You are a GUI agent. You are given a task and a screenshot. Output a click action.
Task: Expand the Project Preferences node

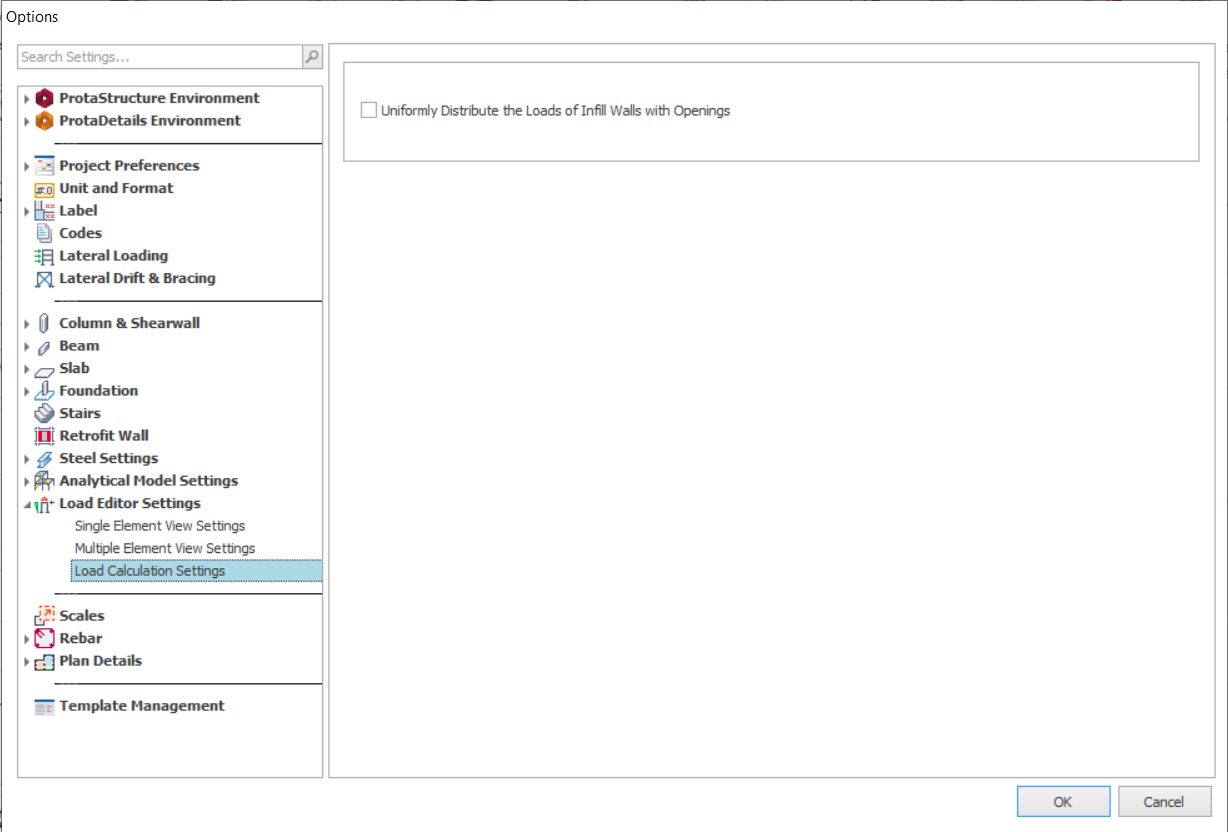click(x=27, y=166)
